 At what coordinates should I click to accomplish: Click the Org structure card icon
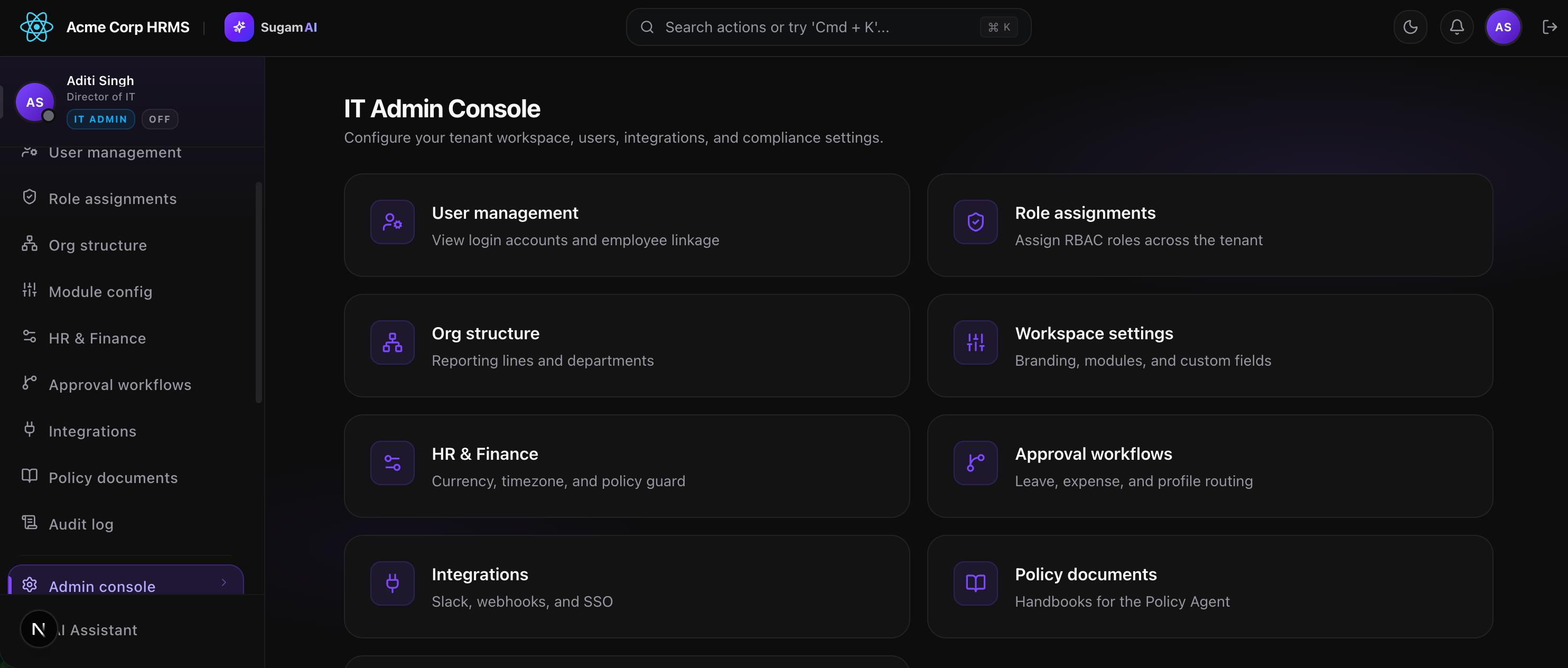click(x=392, y=343)
